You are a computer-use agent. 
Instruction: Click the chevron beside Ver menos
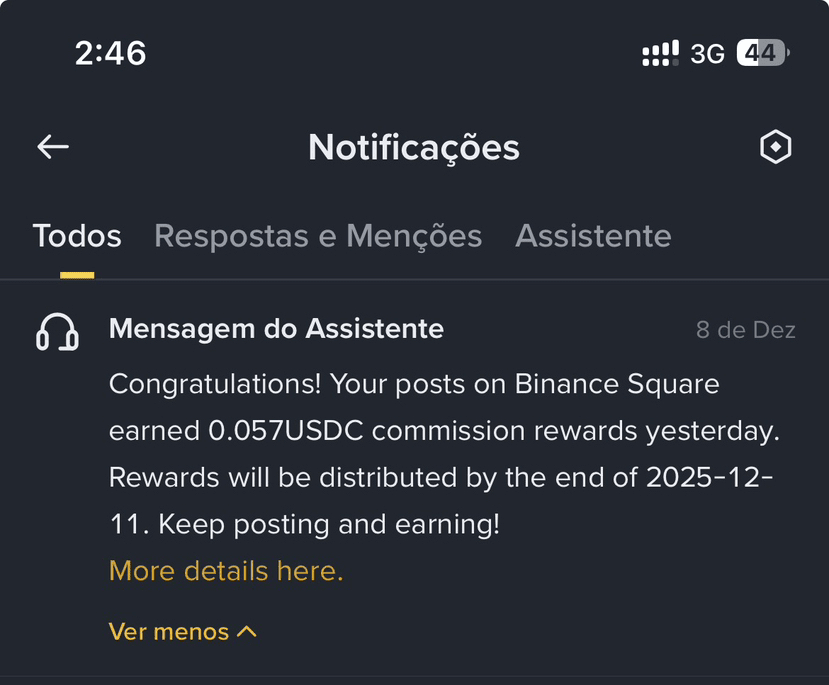click(247, 632)
